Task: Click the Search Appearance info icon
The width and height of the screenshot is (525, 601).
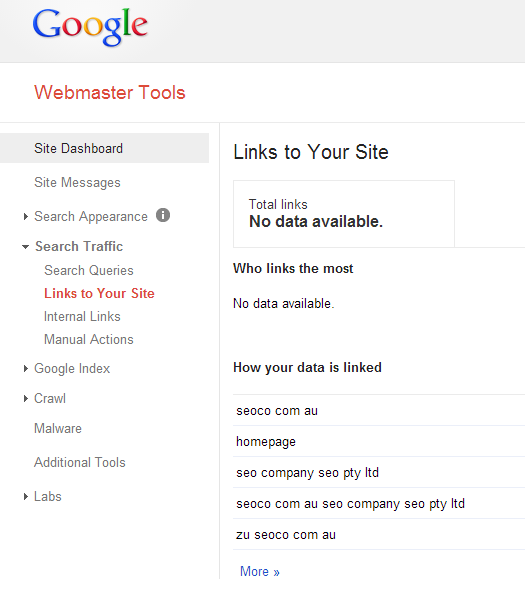Action: click(163, 215)
